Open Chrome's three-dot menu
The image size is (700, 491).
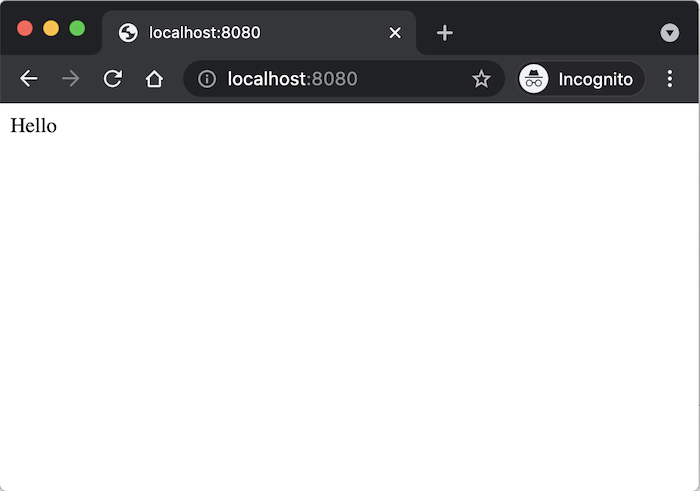pyautogui.click(x=670, y=79)
